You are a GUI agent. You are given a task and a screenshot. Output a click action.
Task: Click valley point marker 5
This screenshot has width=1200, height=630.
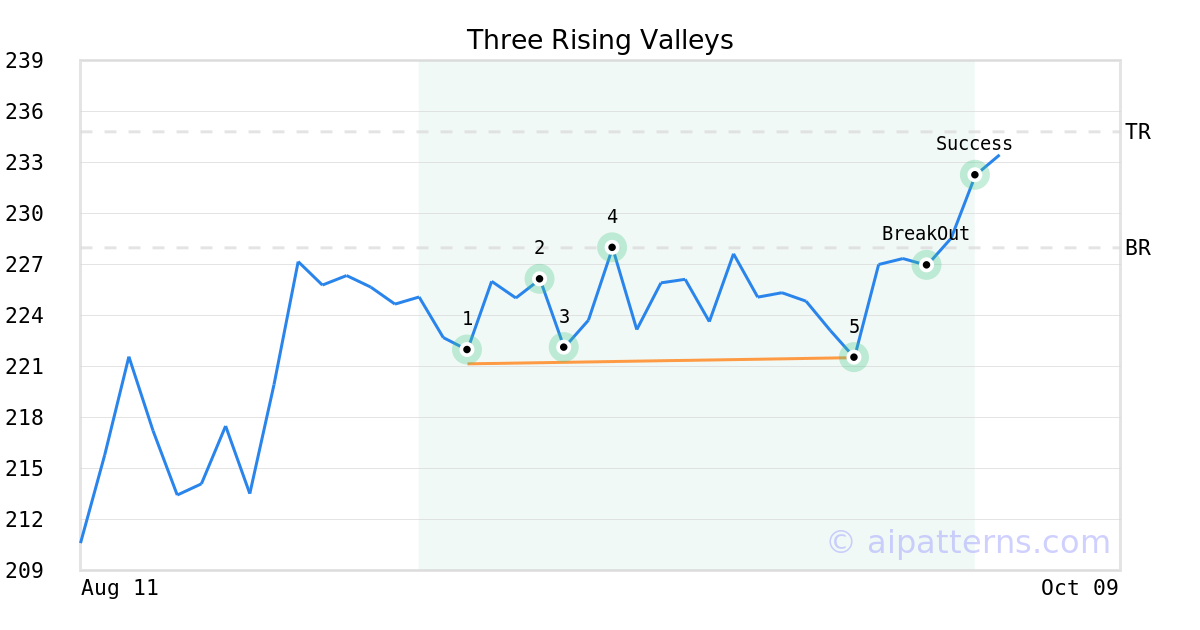tap(854, 357)
